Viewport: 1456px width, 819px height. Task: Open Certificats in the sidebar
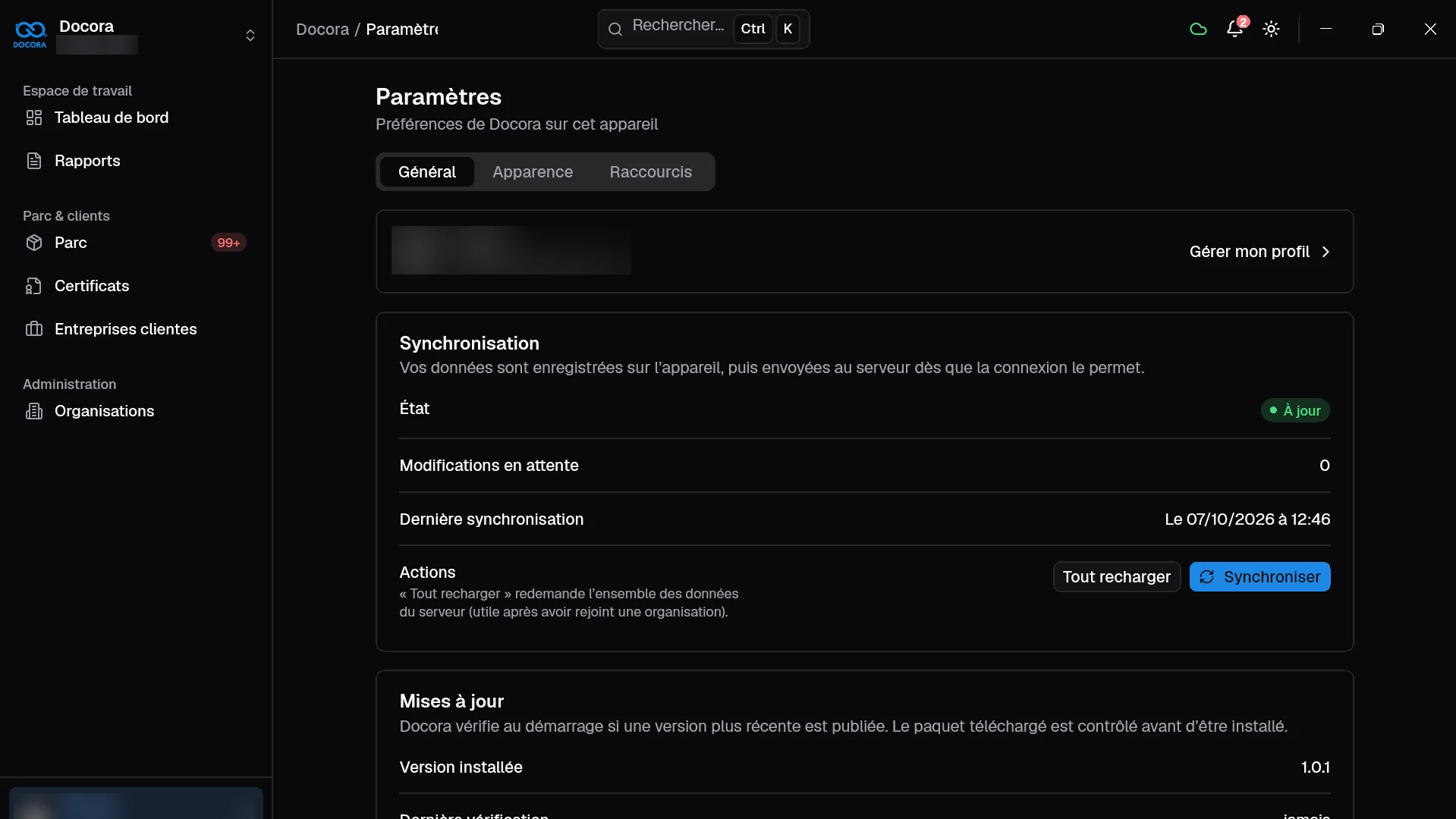point(135,286)
